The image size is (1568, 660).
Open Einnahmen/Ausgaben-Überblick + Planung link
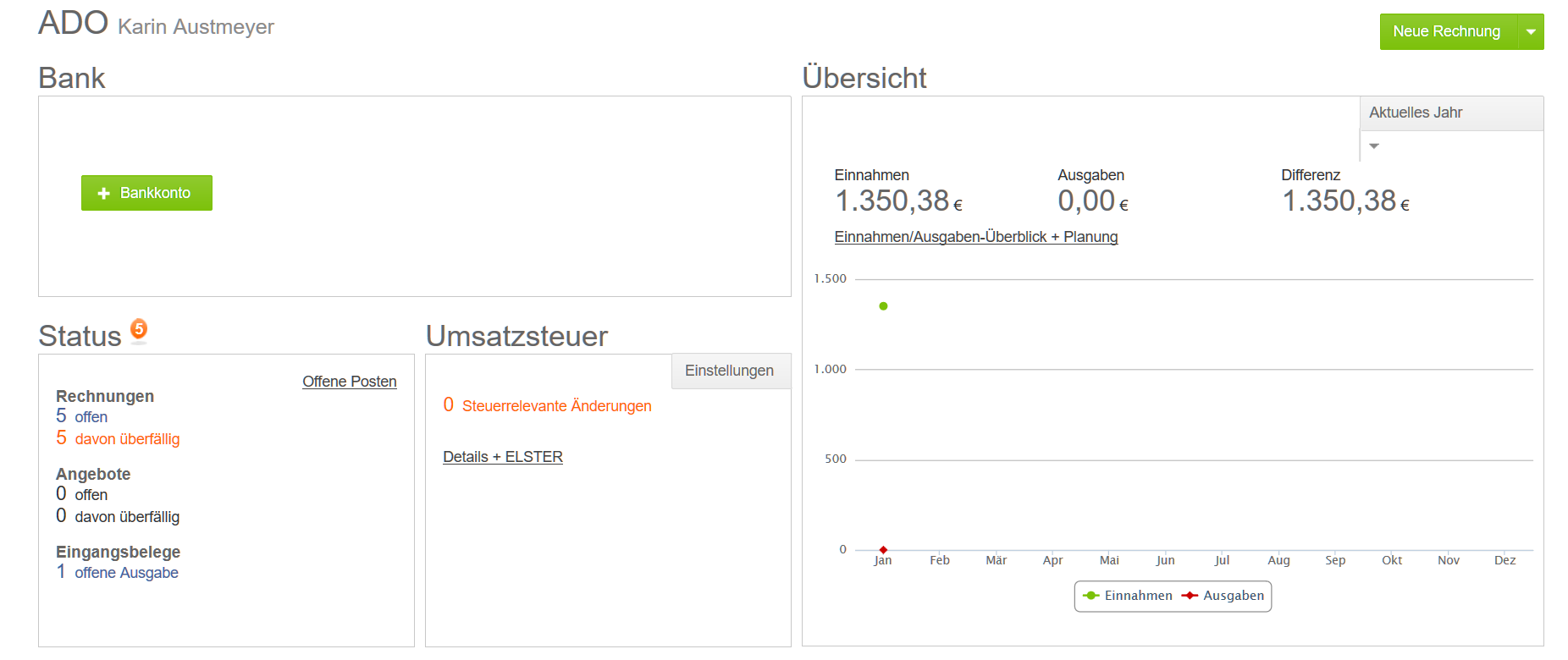click(x=975, y=237)
